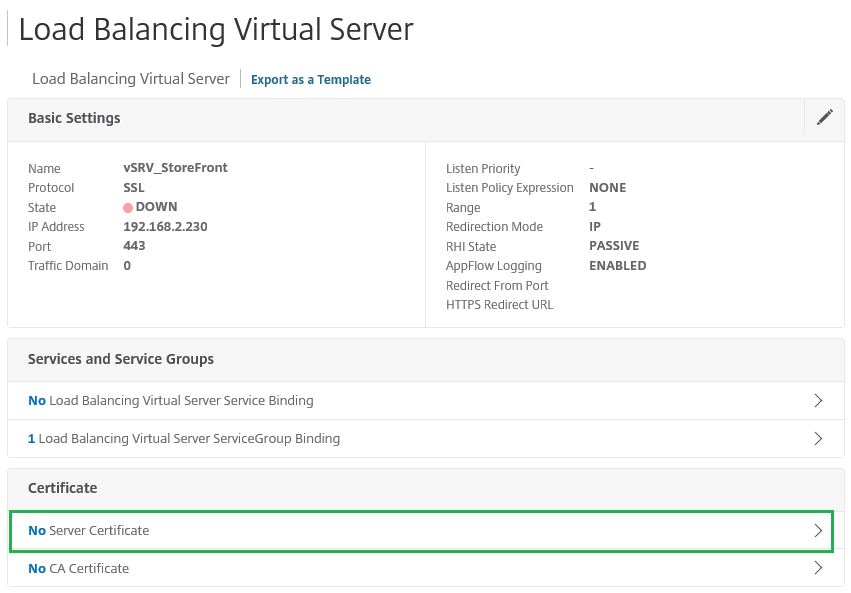Click the red DOWN status indicator

(128, 207)
